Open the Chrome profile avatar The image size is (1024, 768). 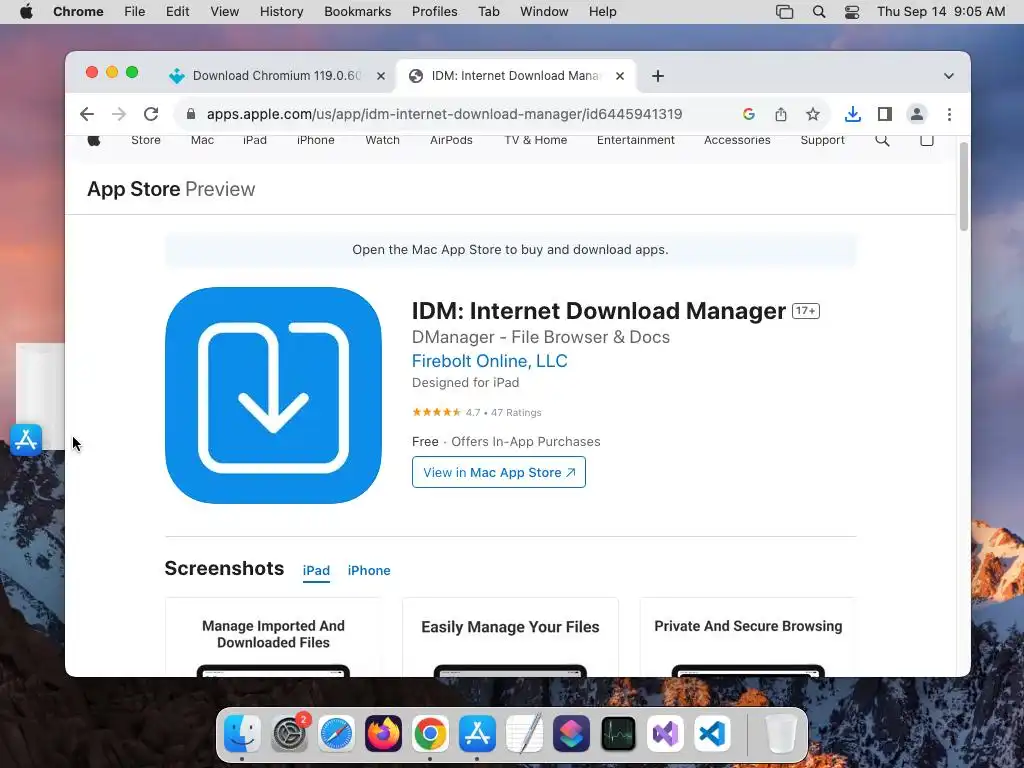pyautogui.click(x=917, y=114)
